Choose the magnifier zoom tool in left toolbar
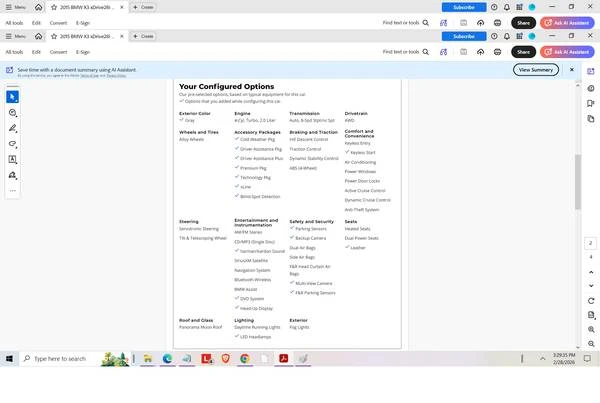 tap(12, 113)
